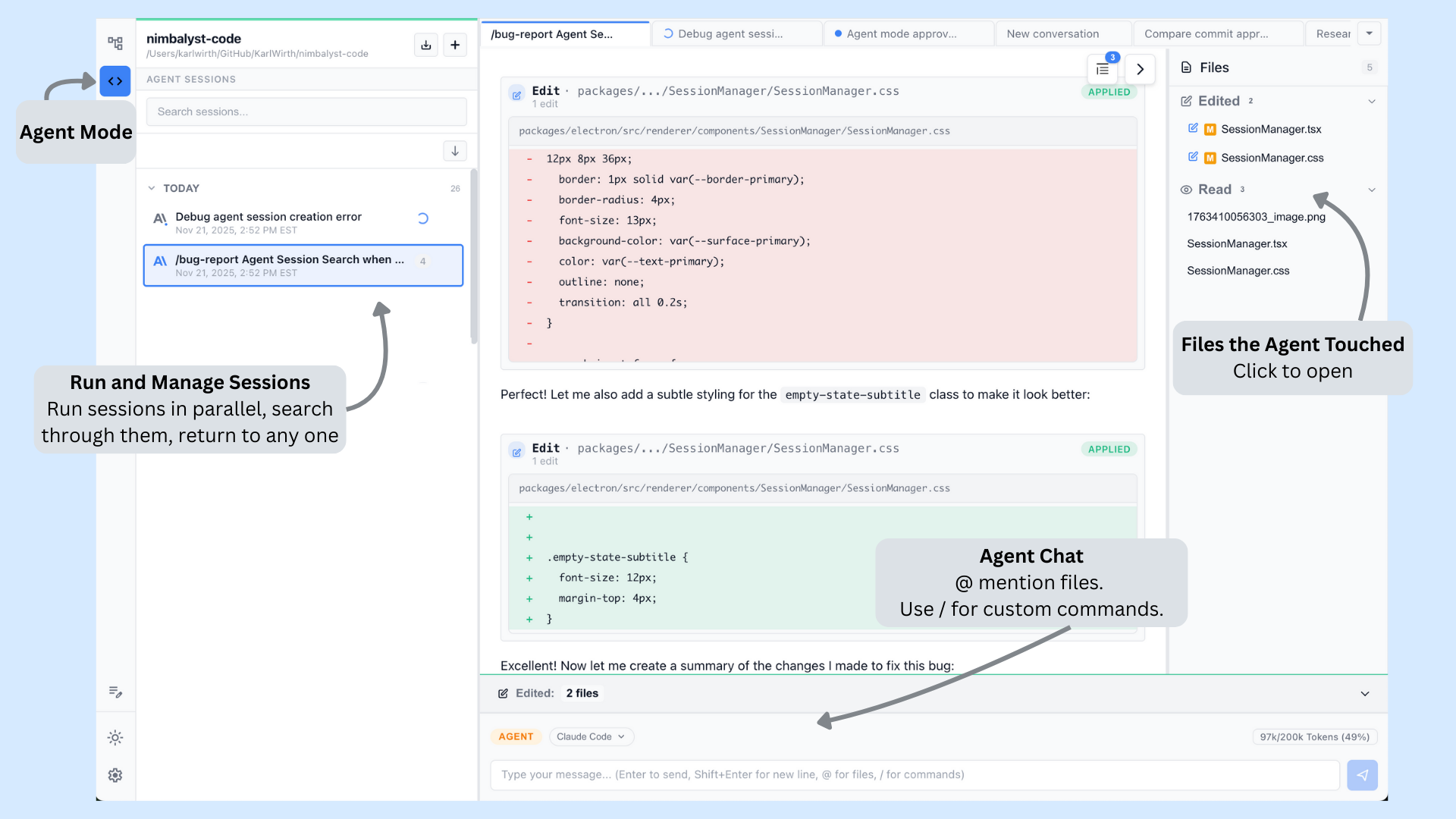Open settings gear in sidebar
This screenshot has width=1456, height=819.
(115, 775)
